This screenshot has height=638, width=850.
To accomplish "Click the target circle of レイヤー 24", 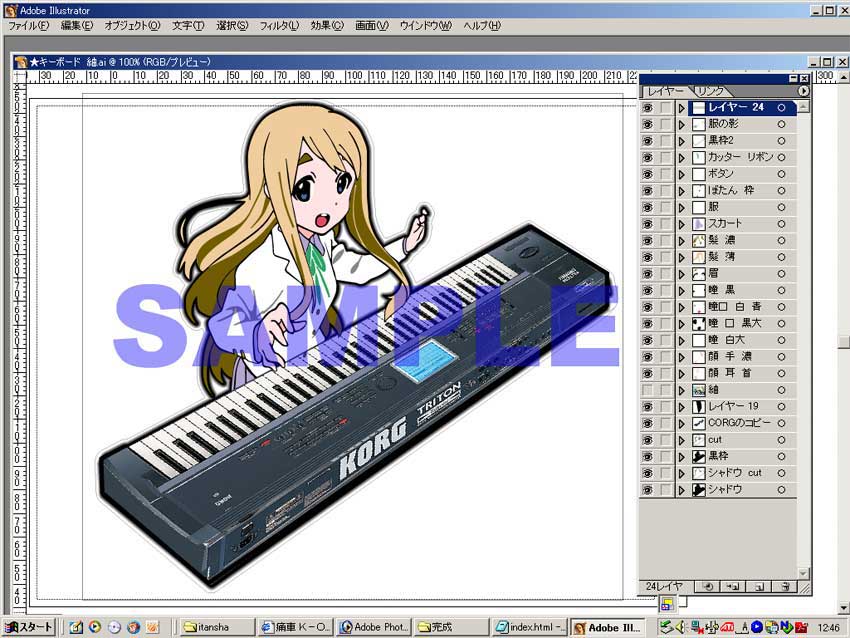I will click(x=781, y=108).
